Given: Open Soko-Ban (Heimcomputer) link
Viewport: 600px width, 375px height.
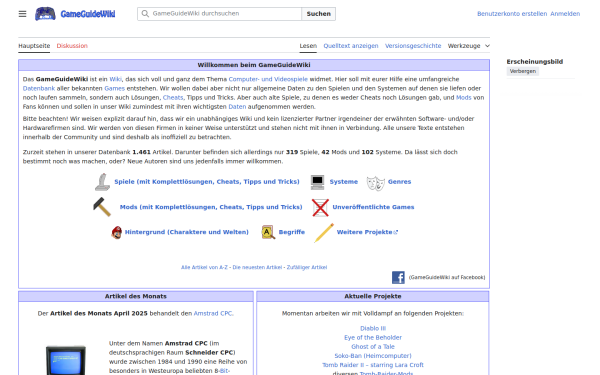Looking at the screenshot, I should [x=373, y=356].
